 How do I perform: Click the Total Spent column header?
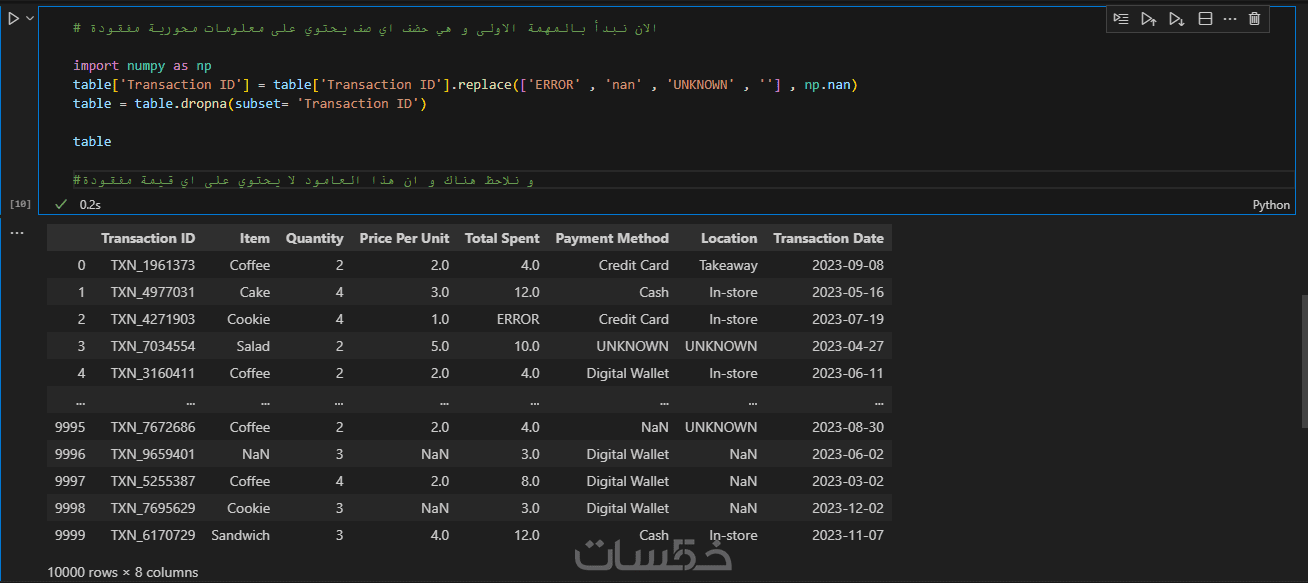tap(502, 239)
